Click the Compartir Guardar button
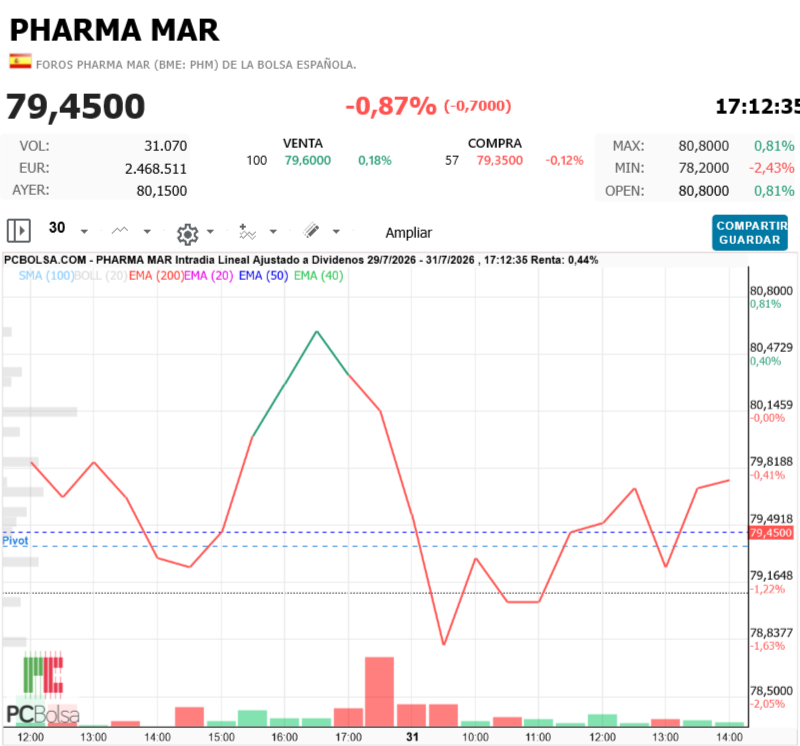 pos(749,233)
